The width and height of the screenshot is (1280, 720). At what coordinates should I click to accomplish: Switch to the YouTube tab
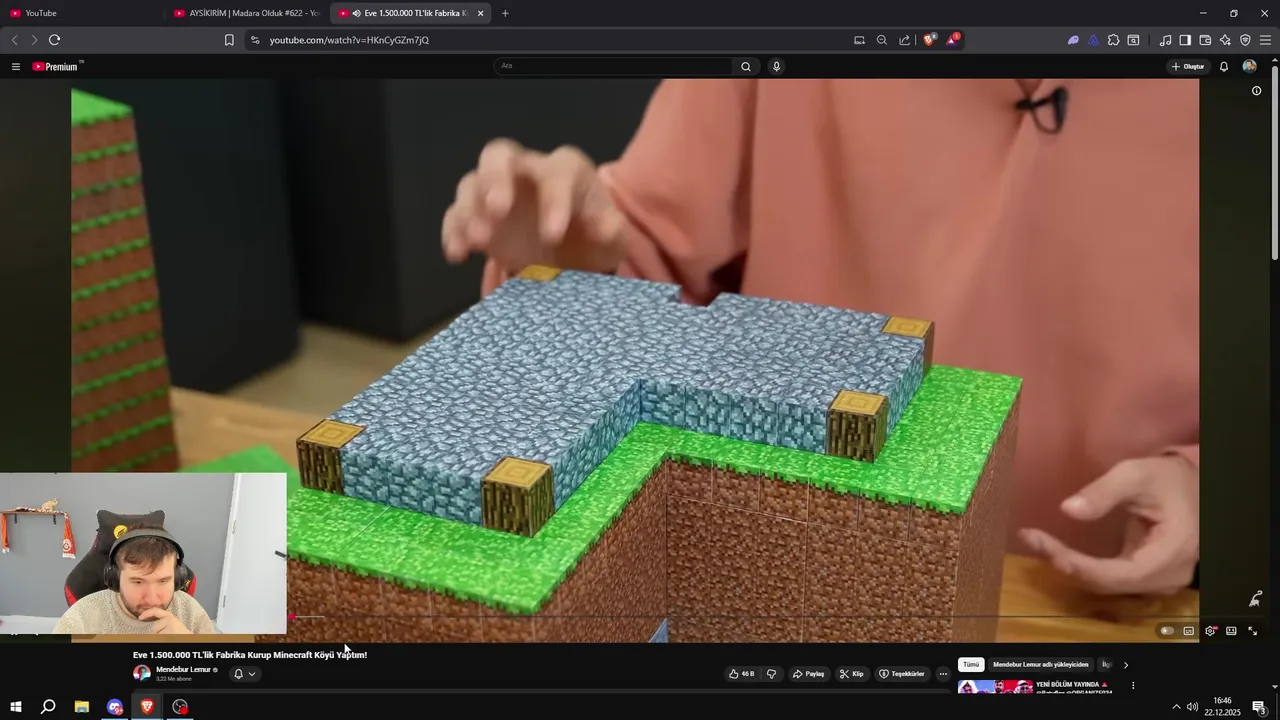point(82,13)
